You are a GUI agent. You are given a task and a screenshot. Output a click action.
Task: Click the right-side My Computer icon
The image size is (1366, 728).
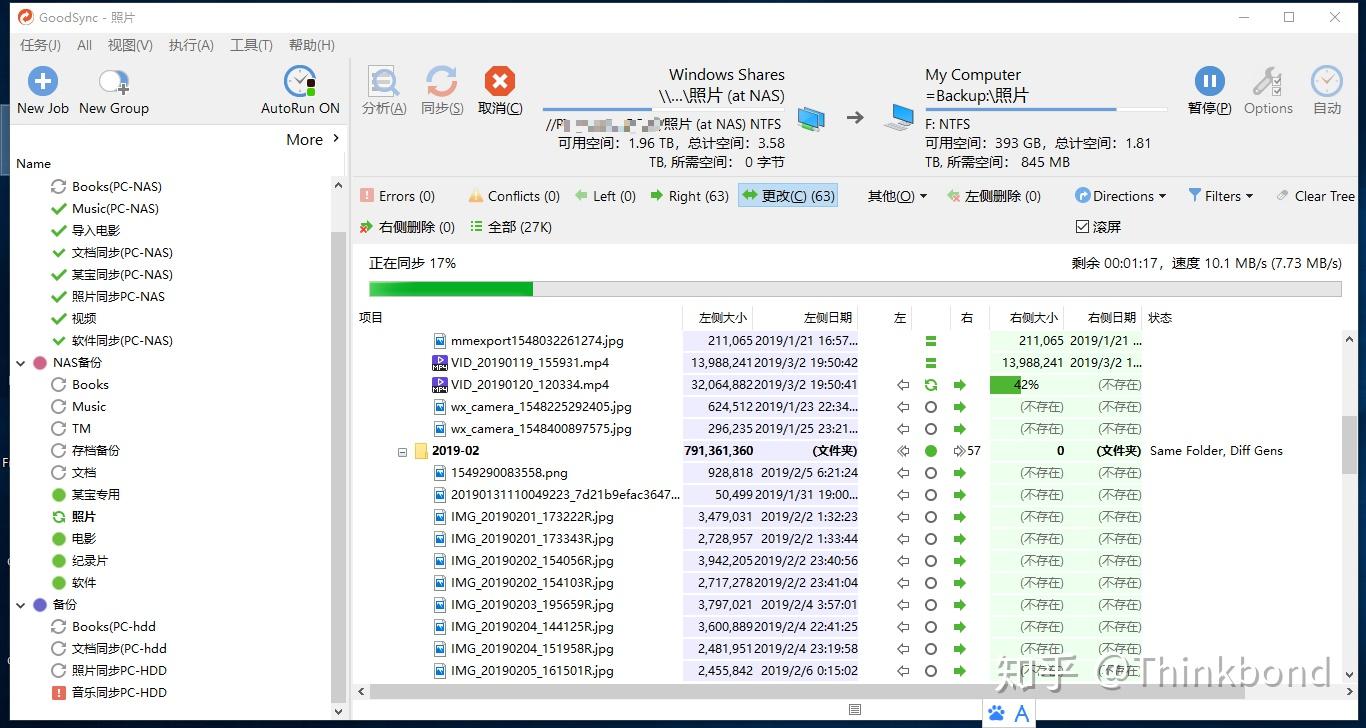(898, 118)
